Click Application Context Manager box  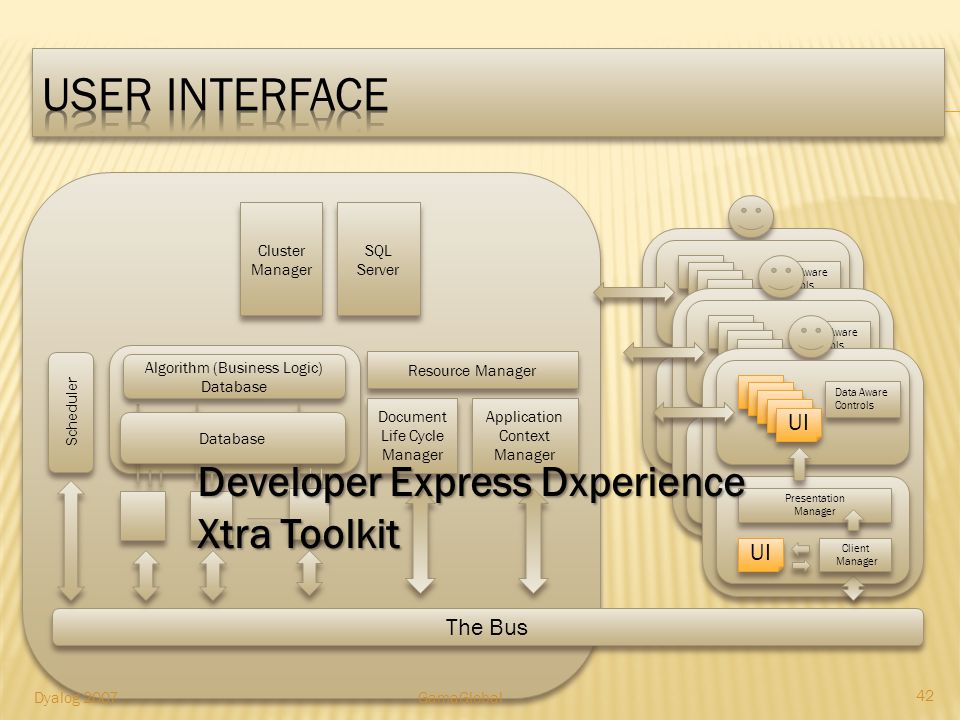coord(525,436)
